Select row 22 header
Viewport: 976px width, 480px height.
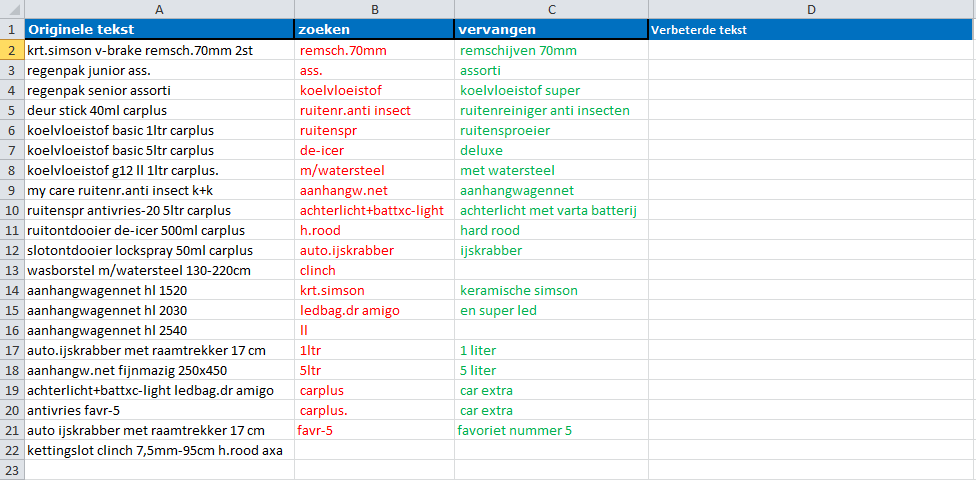tap(12, 450)
